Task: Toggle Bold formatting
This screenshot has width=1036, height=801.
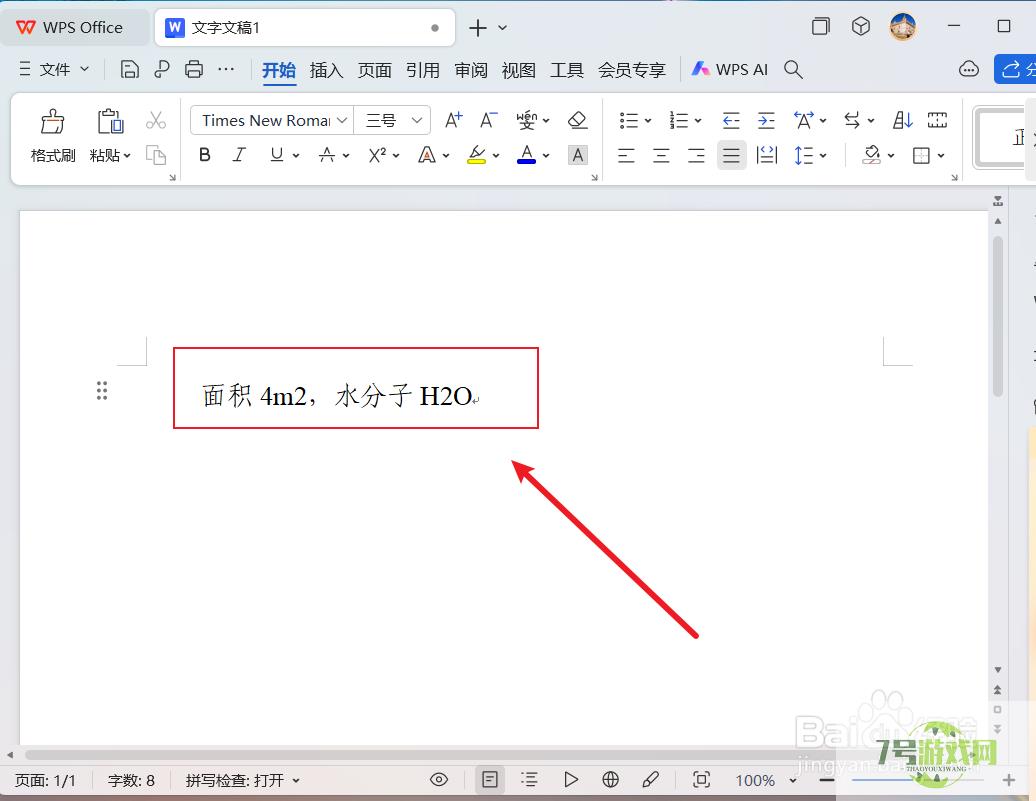Action: (x=205, y=155)
